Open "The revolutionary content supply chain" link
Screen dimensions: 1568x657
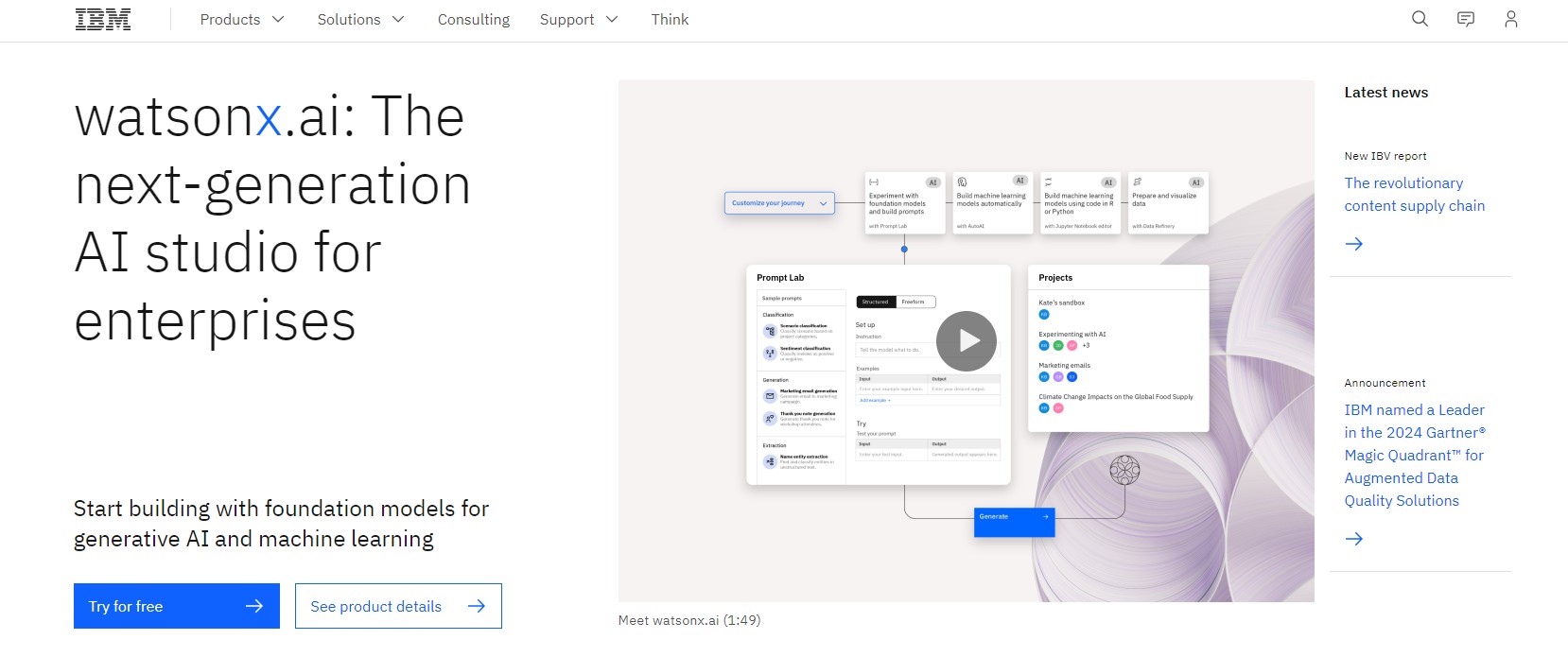point(1414,194)
